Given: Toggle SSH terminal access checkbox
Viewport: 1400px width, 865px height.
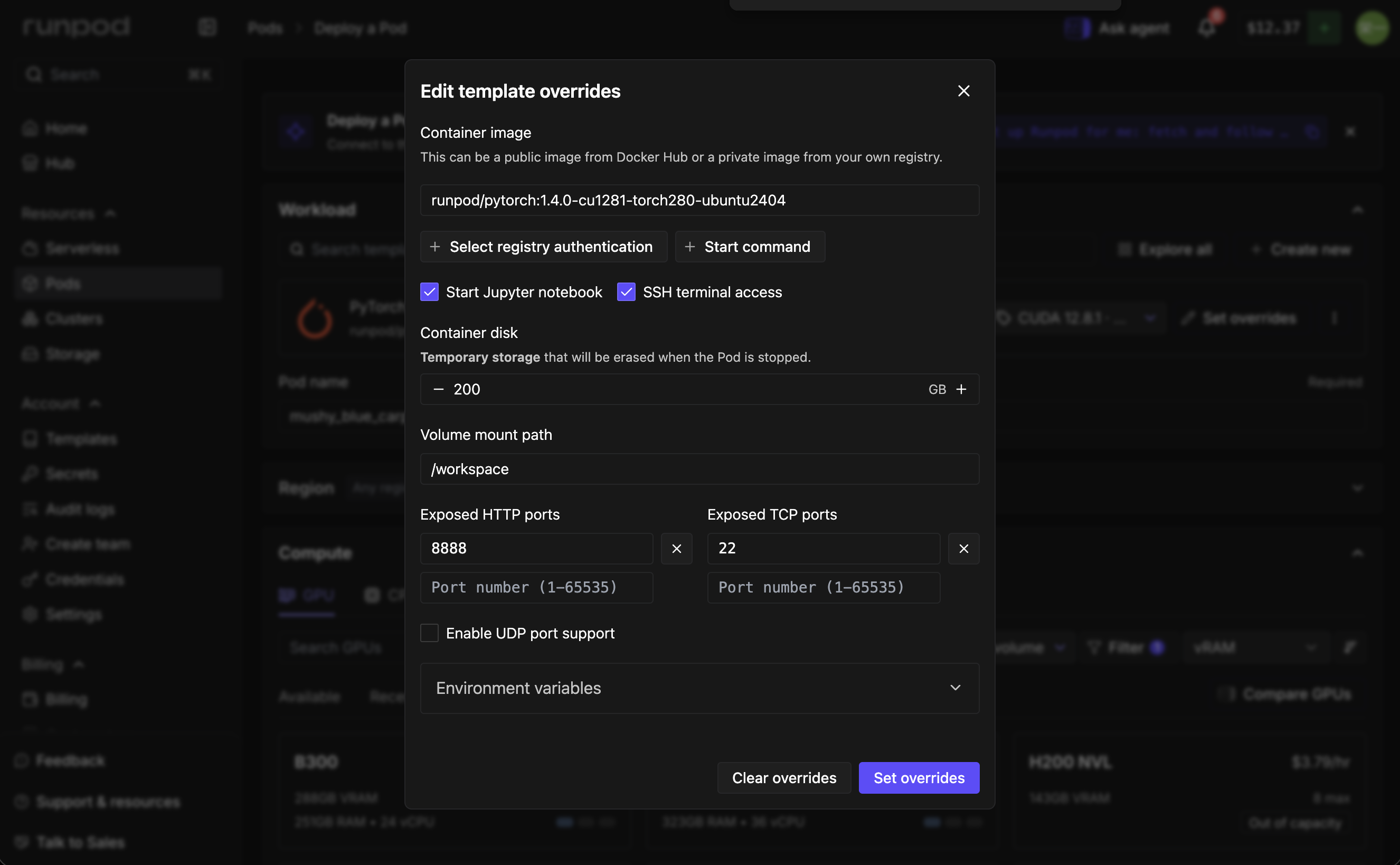Looking at the screenshot, I should [626, 292].
